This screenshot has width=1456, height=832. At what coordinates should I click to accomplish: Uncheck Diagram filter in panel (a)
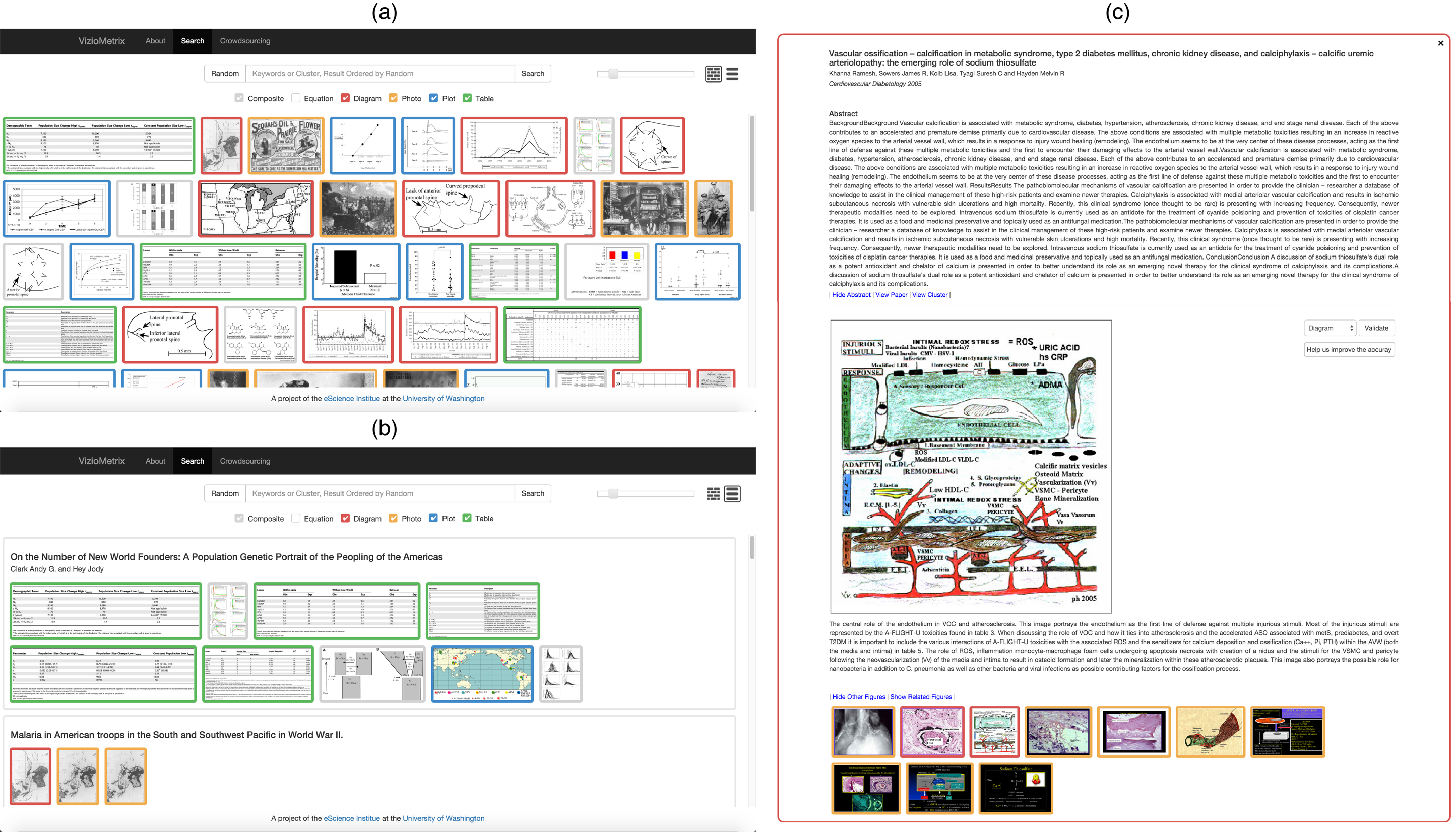(345, 98)
